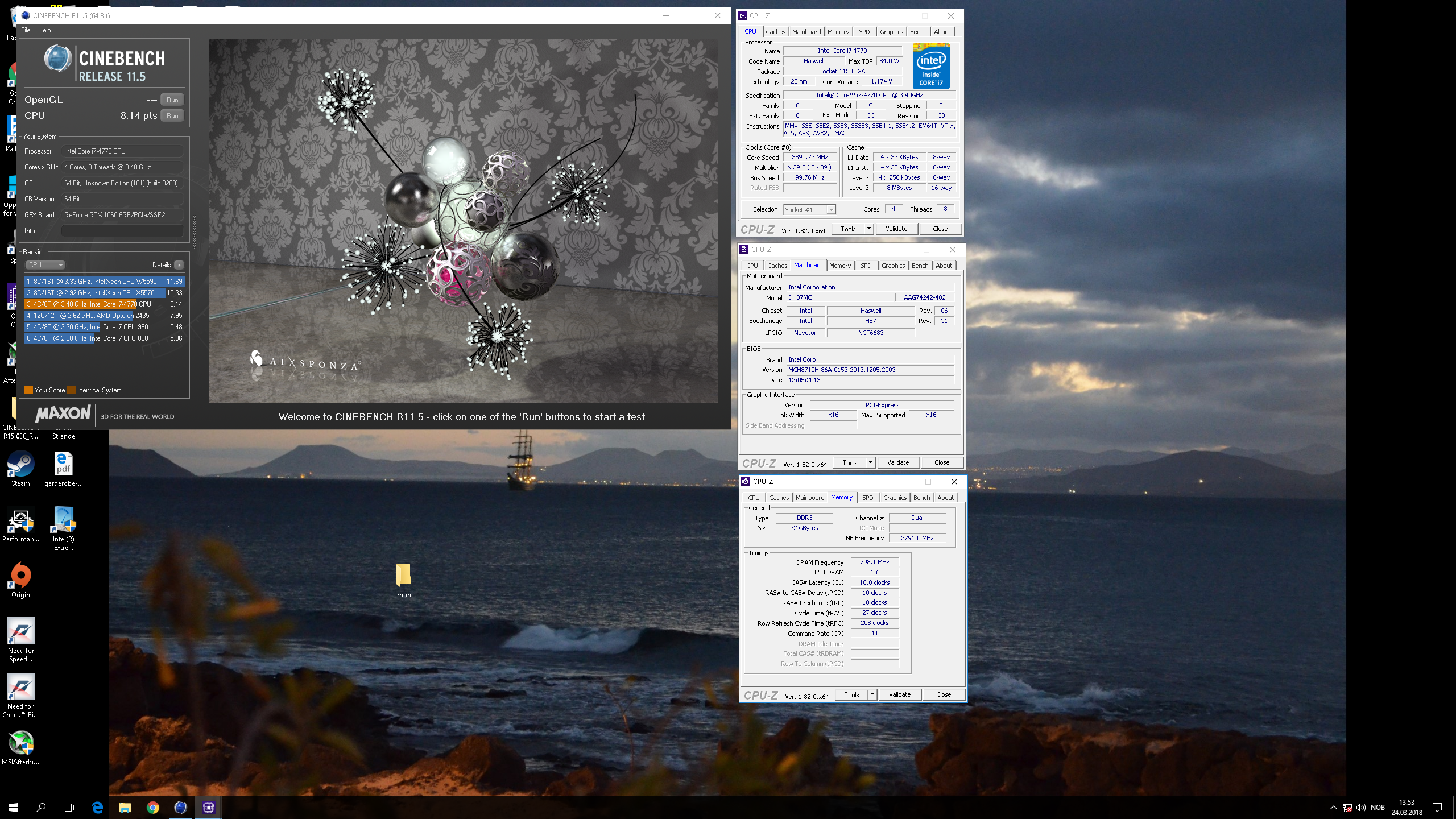Viewport: 1456px width, 819px height.
Task: Open the Need for Speed shortcut
Action: 20,639
